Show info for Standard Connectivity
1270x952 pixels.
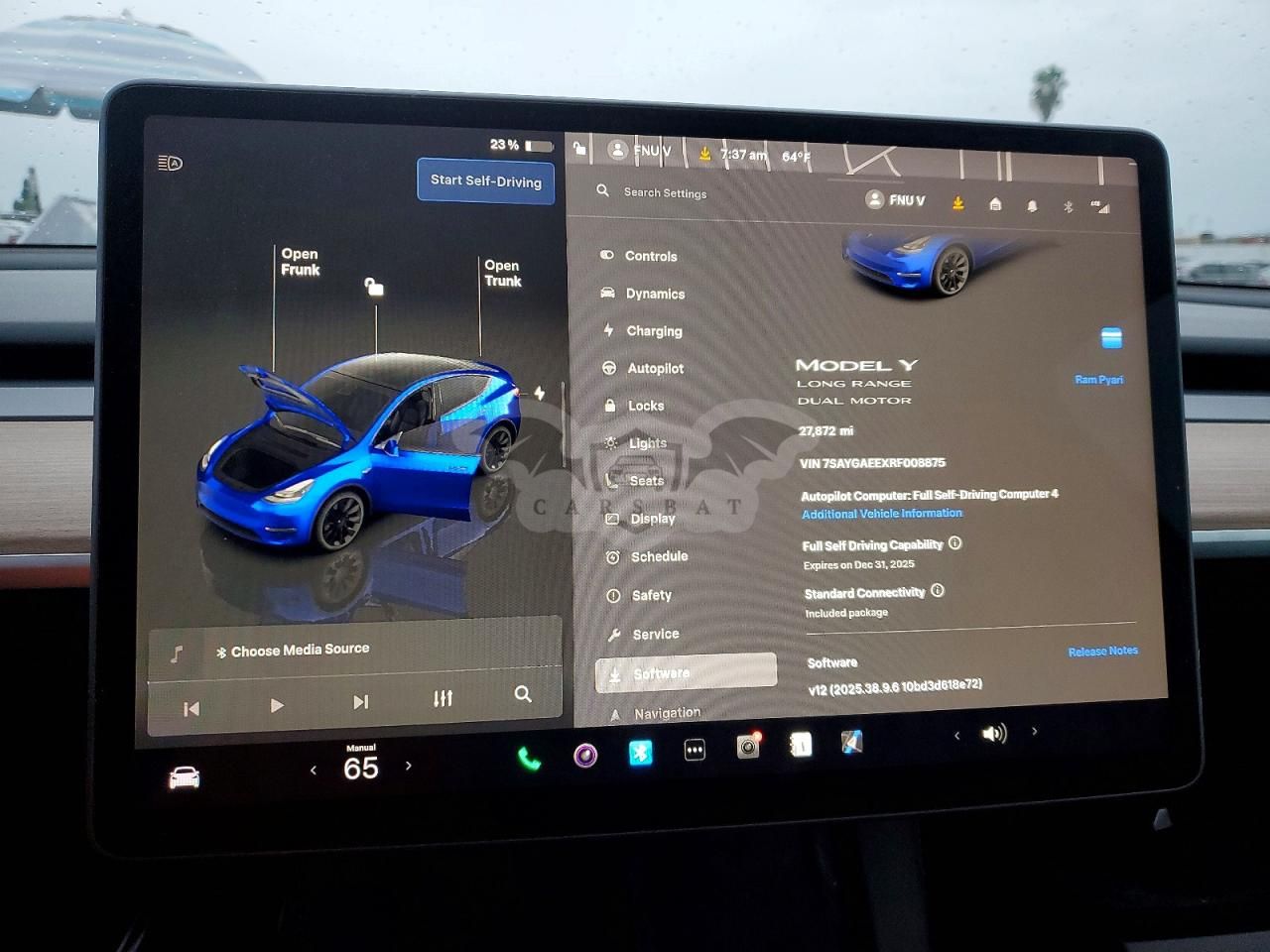pyautogui.click(x=938, y=590)
